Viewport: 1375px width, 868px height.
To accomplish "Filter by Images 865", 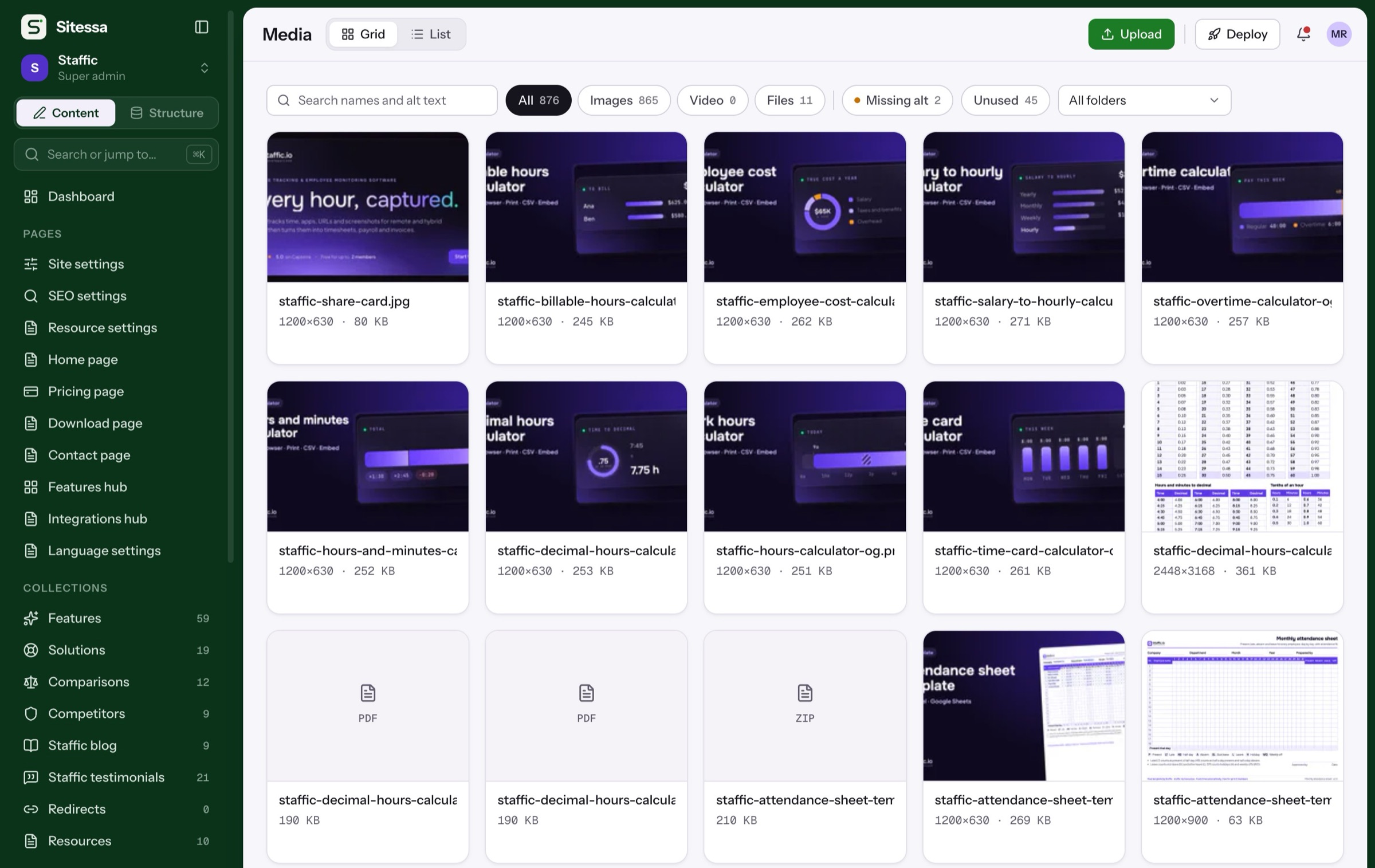I will tap(624, 100).
